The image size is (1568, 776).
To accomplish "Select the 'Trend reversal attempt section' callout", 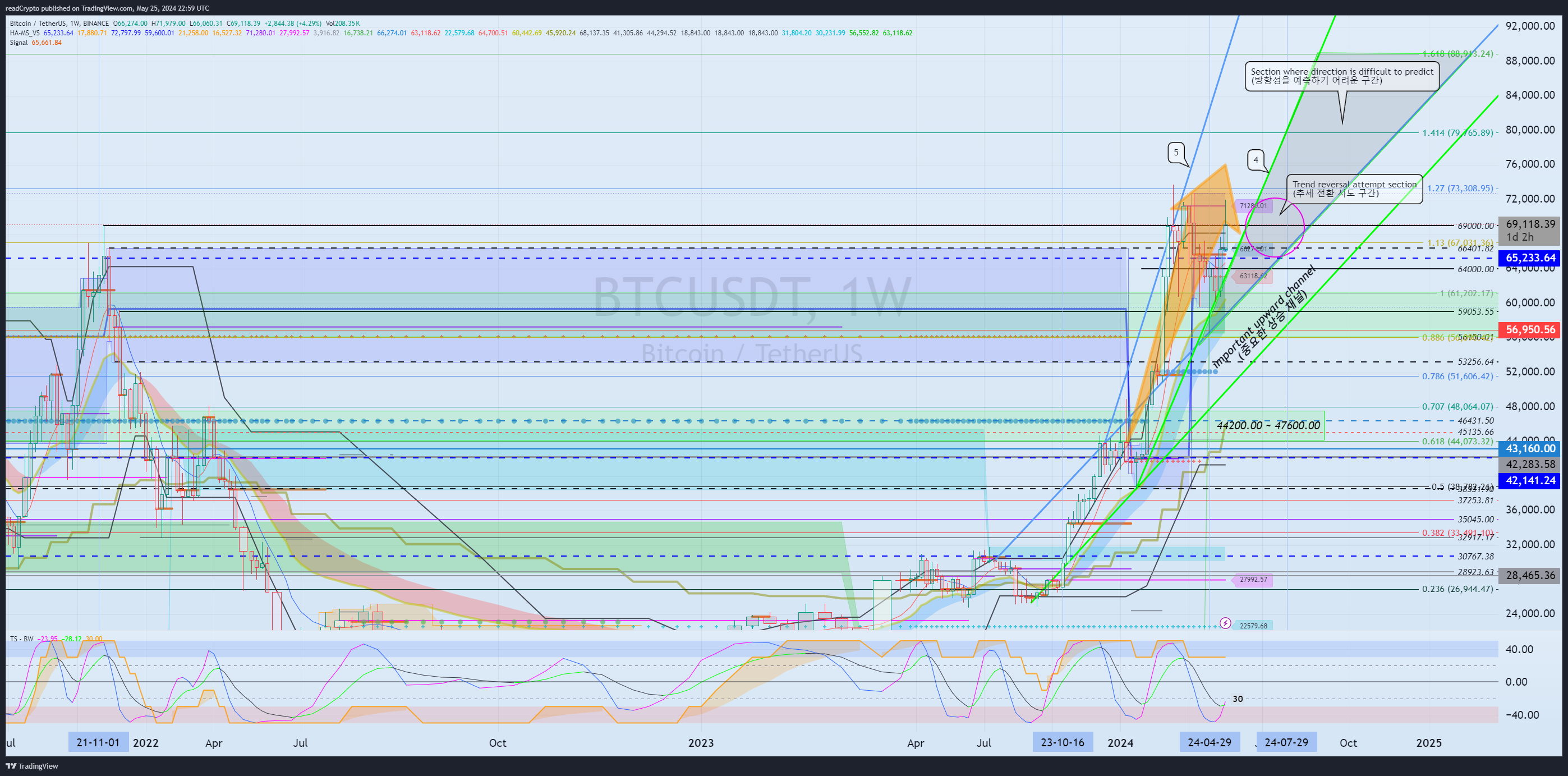I will [x=1354, y=189].
